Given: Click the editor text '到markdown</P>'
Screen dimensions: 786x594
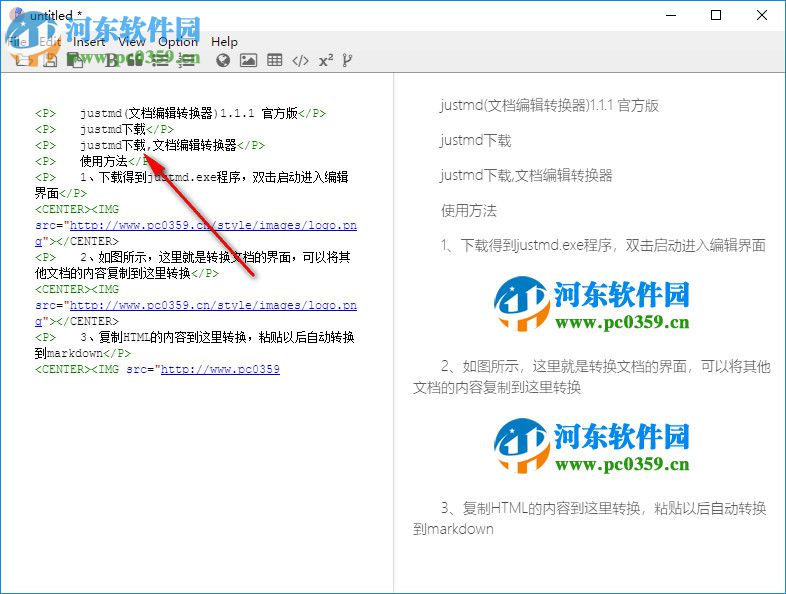Looking at the screenshot, I should (x=83, y=353).
